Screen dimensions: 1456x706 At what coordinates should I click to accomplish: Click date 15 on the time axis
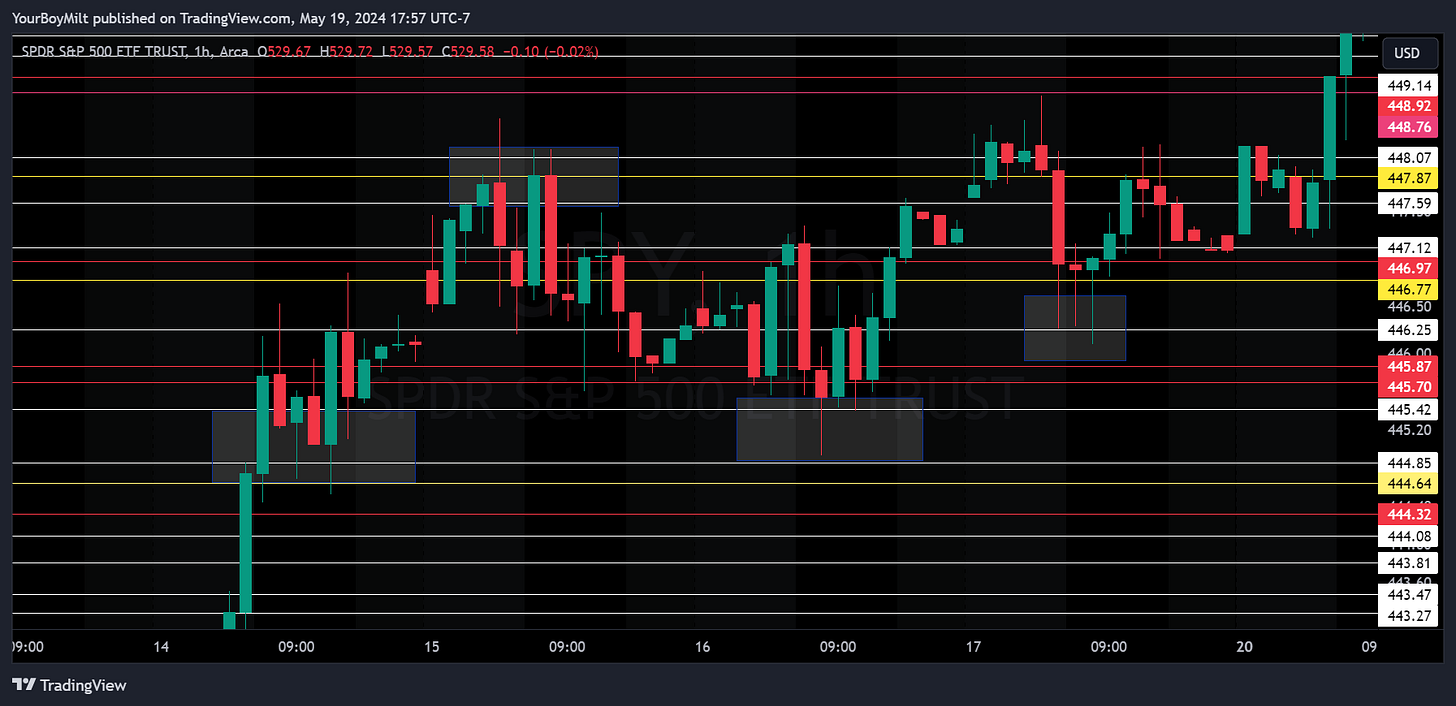[x=432, y=647]
